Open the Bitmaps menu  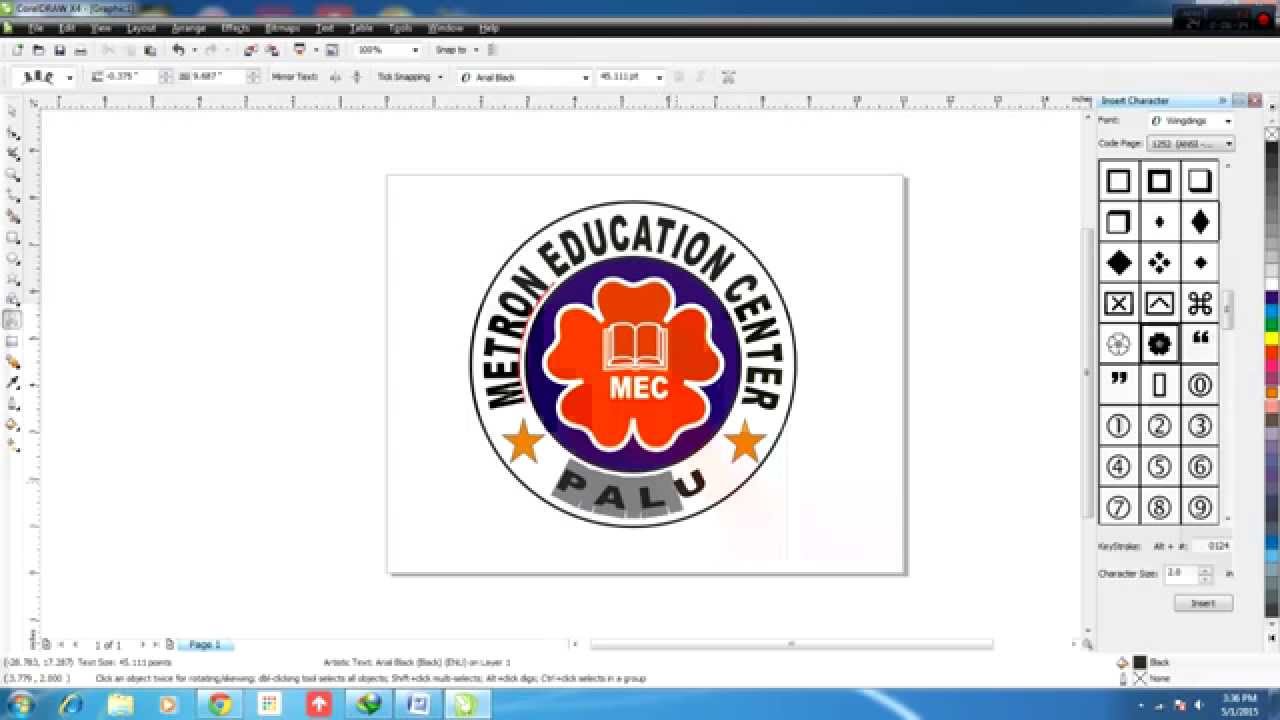(x=283, y=28)
